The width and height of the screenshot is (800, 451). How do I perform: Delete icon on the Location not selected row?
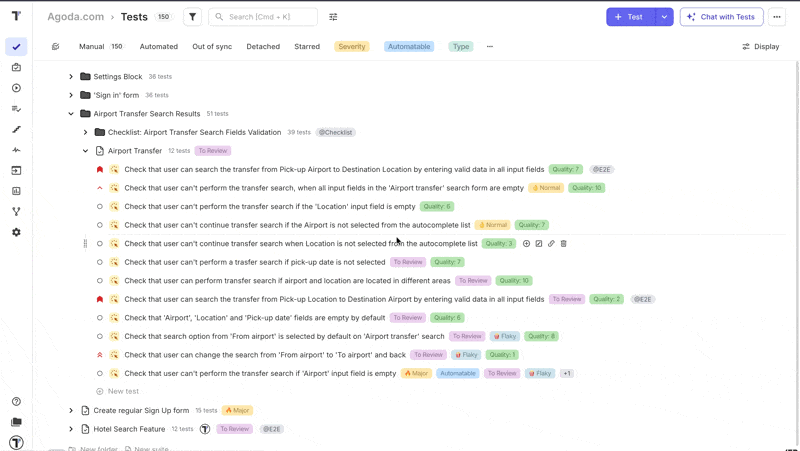pyautogui.click(x=564, y=244)
